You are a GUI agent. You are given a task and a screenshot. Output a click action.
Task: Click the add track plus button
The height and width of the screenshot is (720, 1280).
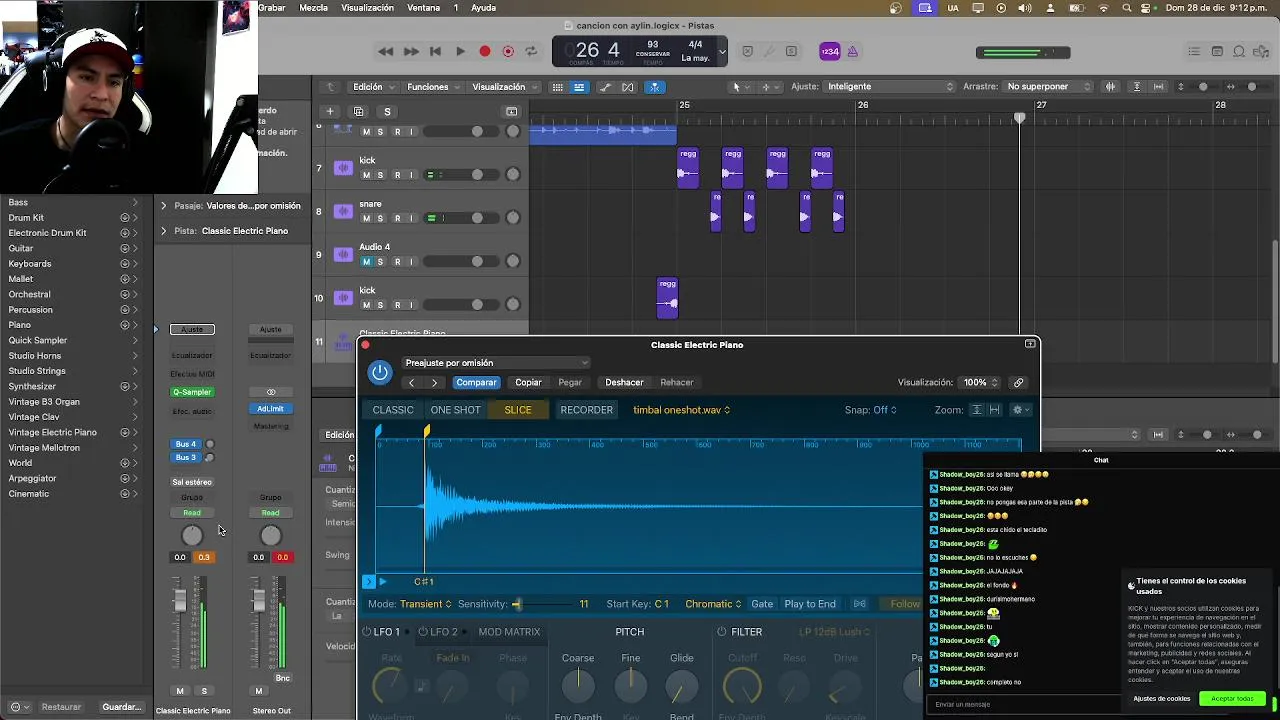pos(329,111)
